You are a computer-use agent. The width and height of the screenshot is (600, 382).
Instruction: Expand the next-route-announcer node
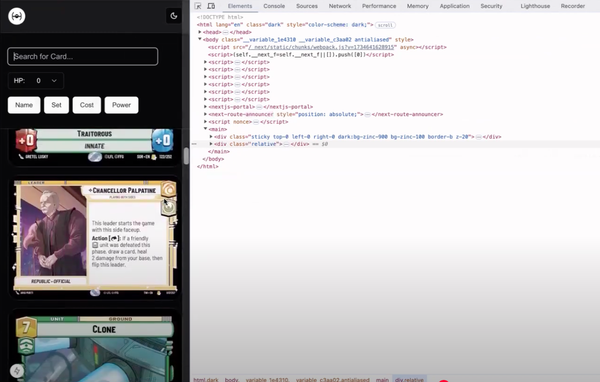pos(205,114)
